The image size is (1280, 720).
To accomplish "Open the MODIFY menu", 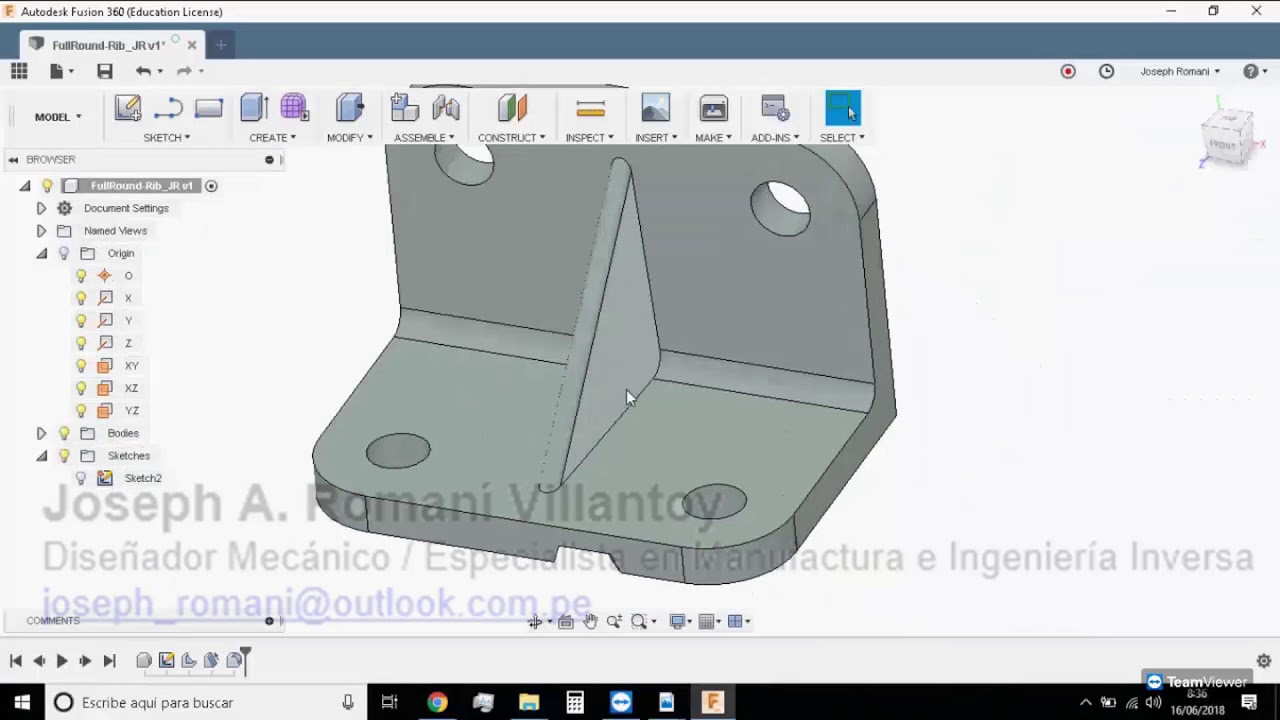I will pyautogui.click(x=350, y=138).
